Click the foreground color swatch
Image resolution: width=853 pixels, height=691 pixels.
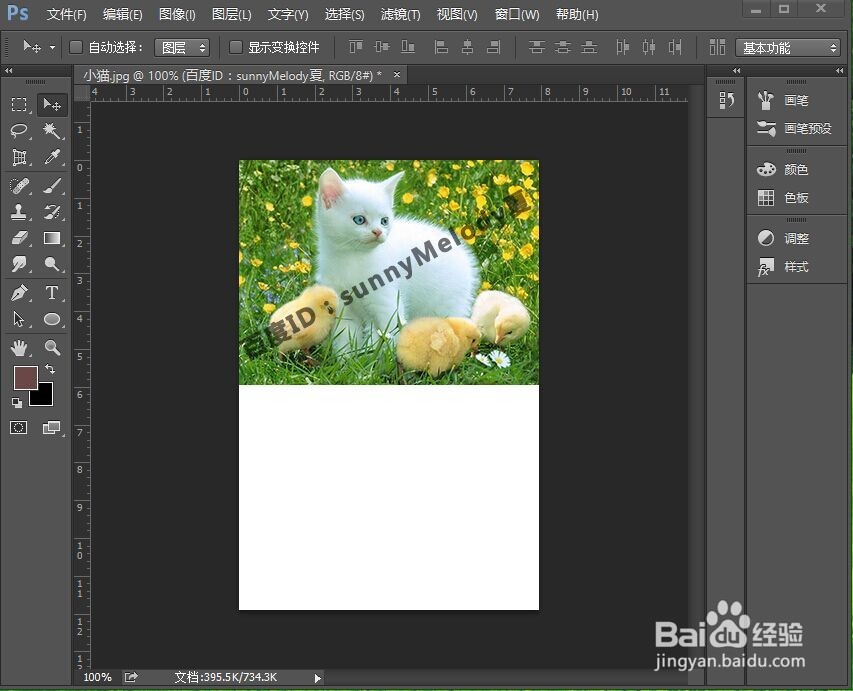point(25,377)
